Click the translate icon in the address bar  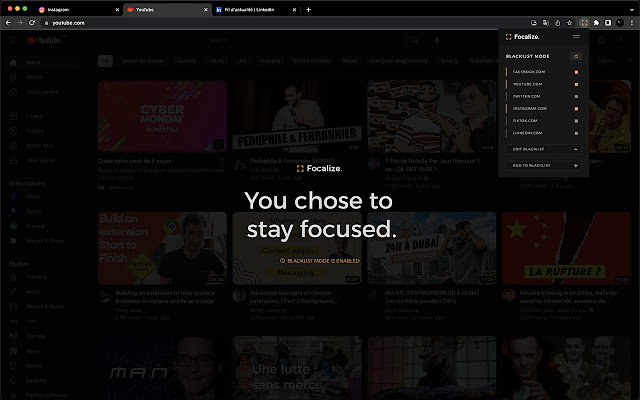[x=546, y=23]
